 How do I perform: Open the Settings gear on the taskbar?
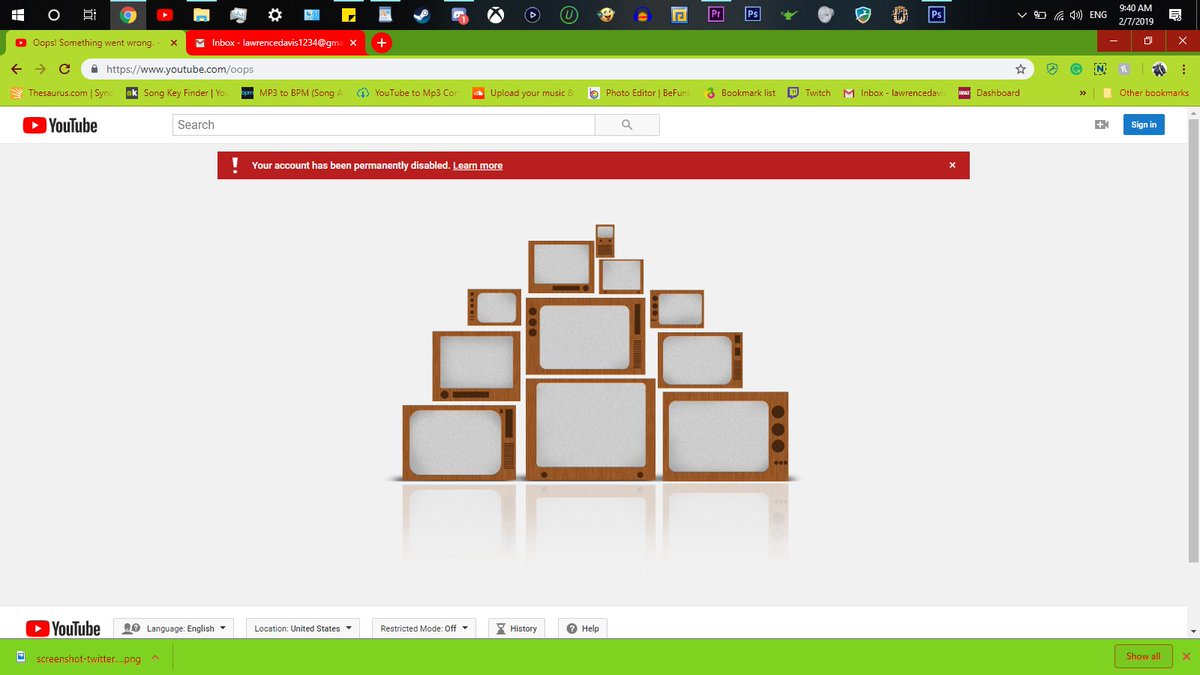[275, 15]
